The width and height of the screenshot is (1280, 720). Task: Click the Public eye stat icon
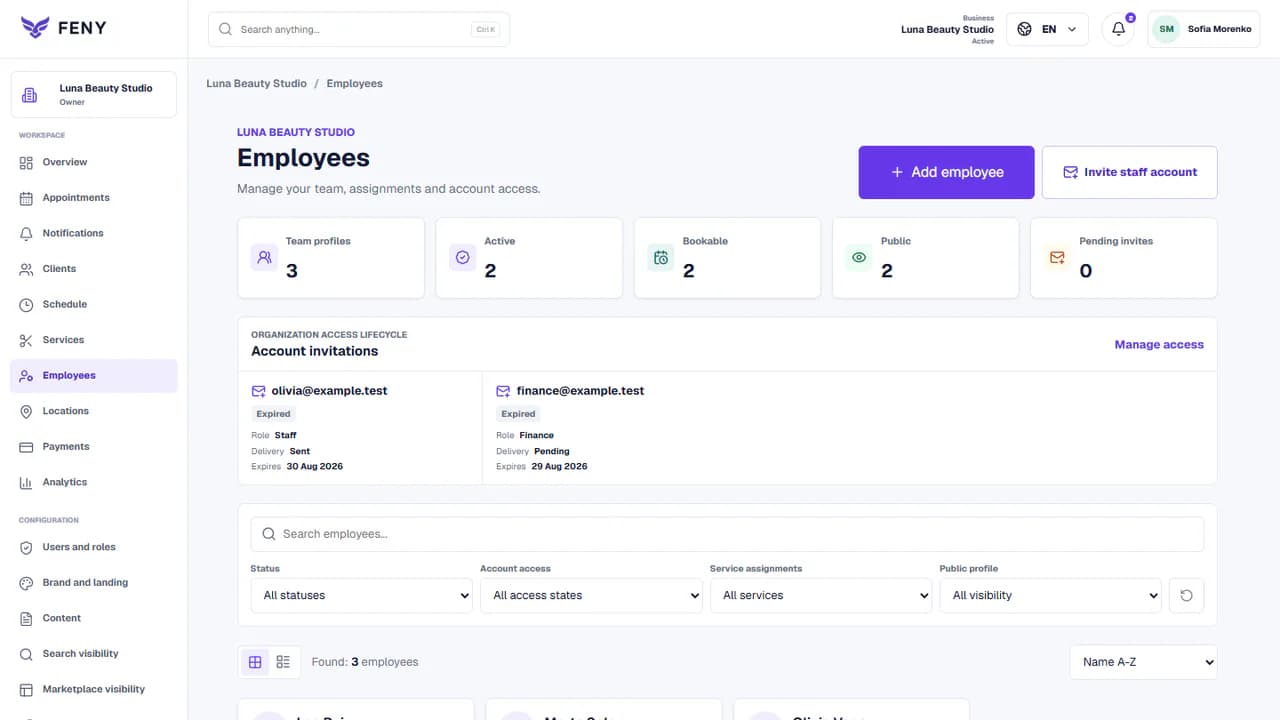click(858, 258)
